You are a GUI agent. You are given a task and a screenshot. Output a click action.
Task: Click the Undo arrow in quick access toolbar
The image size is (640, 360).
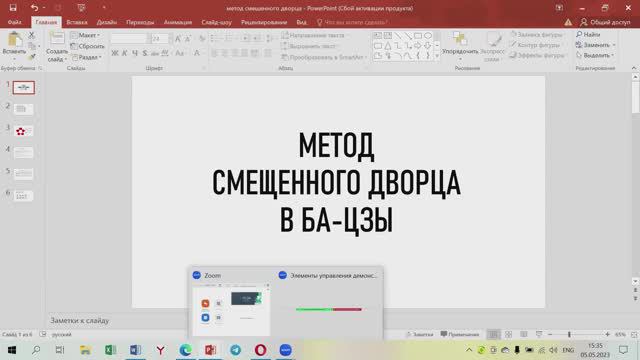tap(34, 8)
